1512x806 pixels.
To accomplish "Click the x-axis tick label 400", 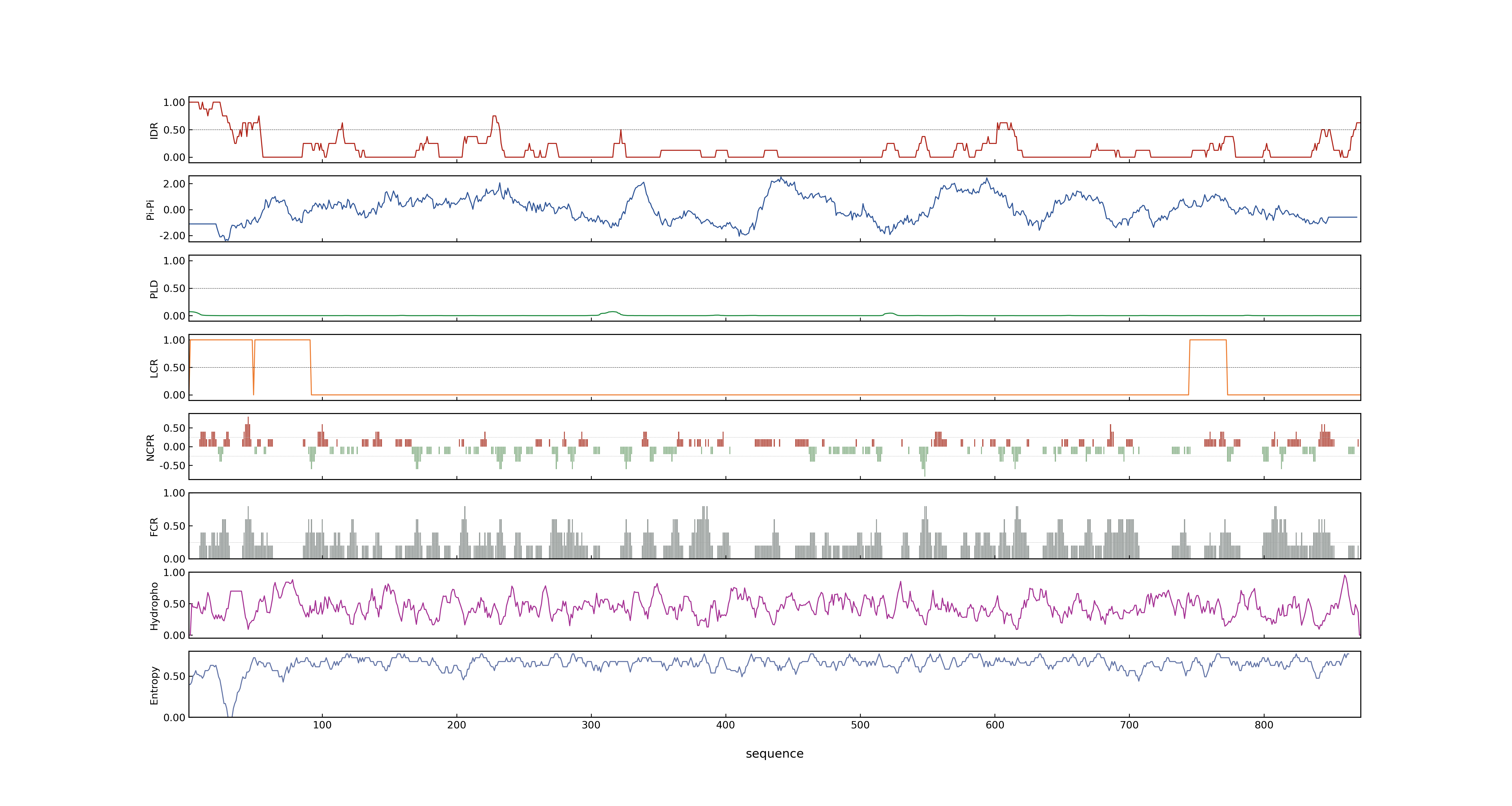I will point(726,725).
